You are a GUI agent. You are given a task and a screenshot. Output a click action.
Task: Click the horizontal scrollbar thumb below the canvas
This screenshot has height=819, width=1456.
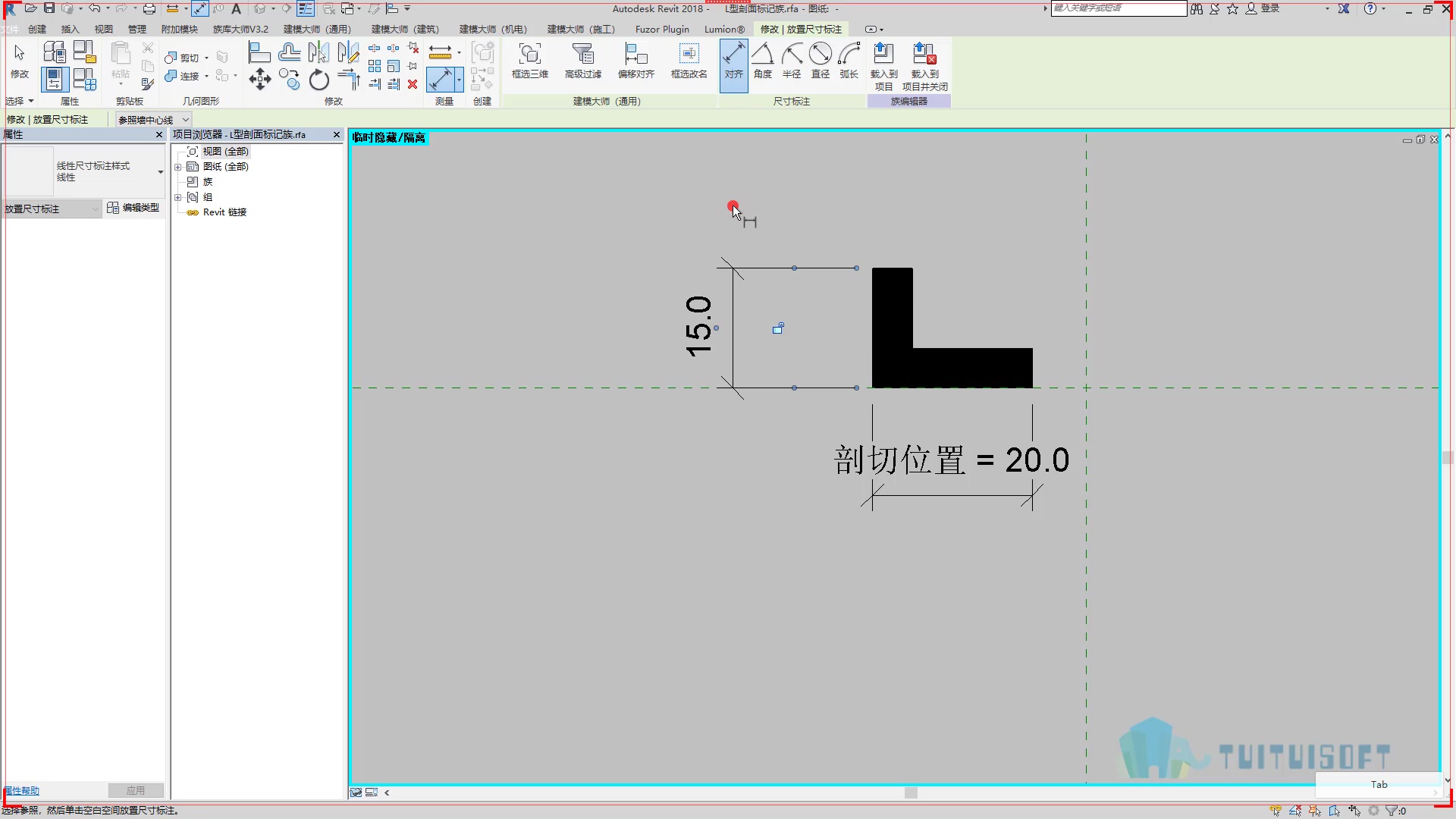click(x=911, y=792)
